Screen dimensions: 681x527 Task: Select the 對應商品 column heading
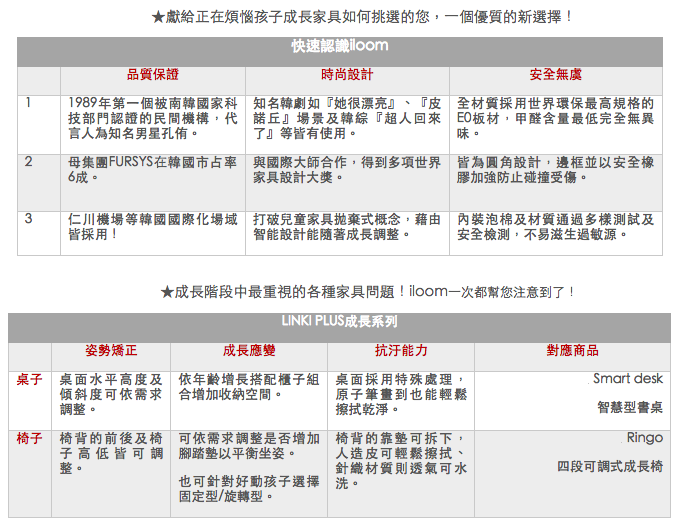(x=572, y=350)
